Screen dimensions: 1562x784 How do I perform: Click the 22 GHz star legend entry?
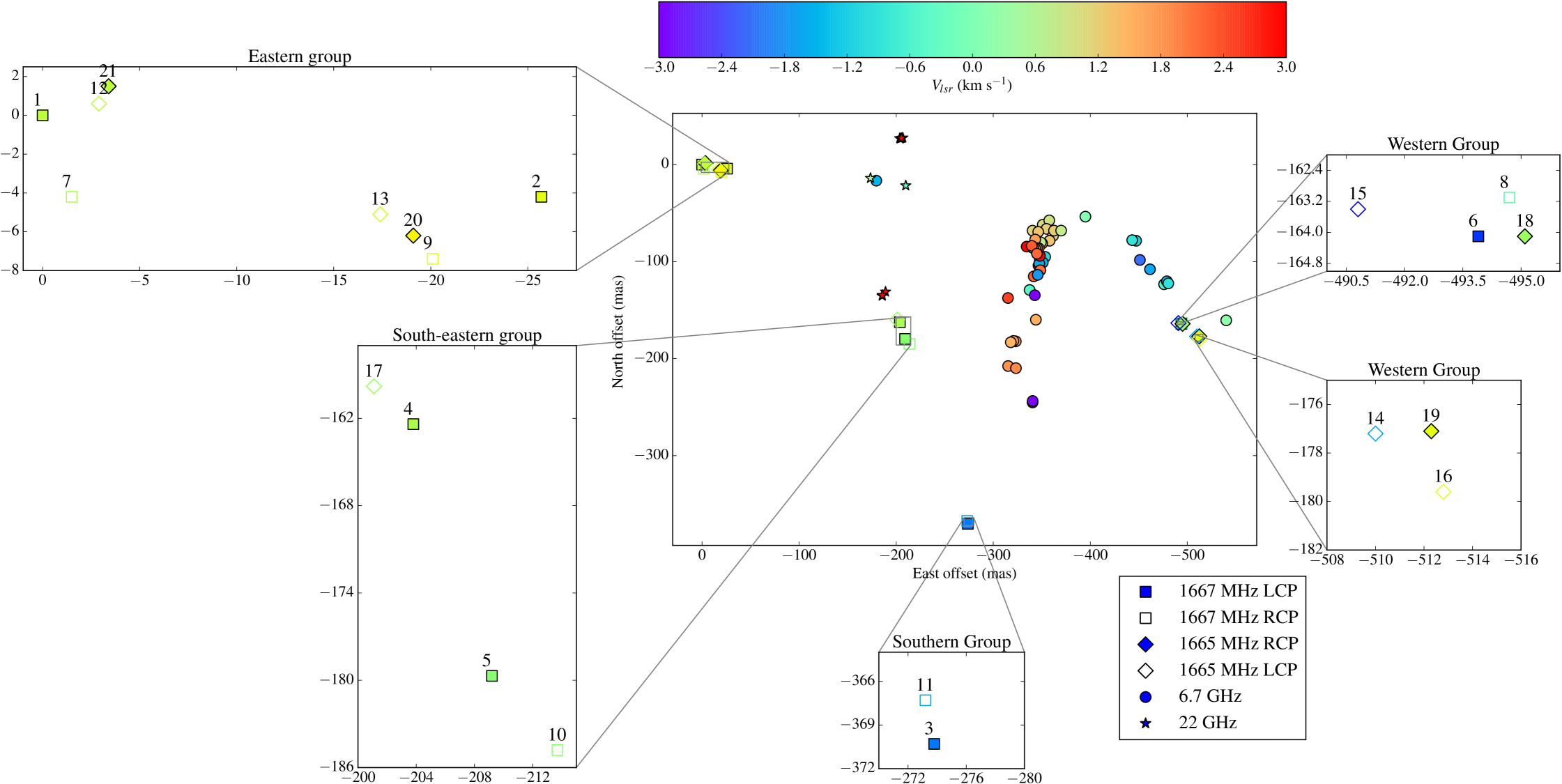1145,723
